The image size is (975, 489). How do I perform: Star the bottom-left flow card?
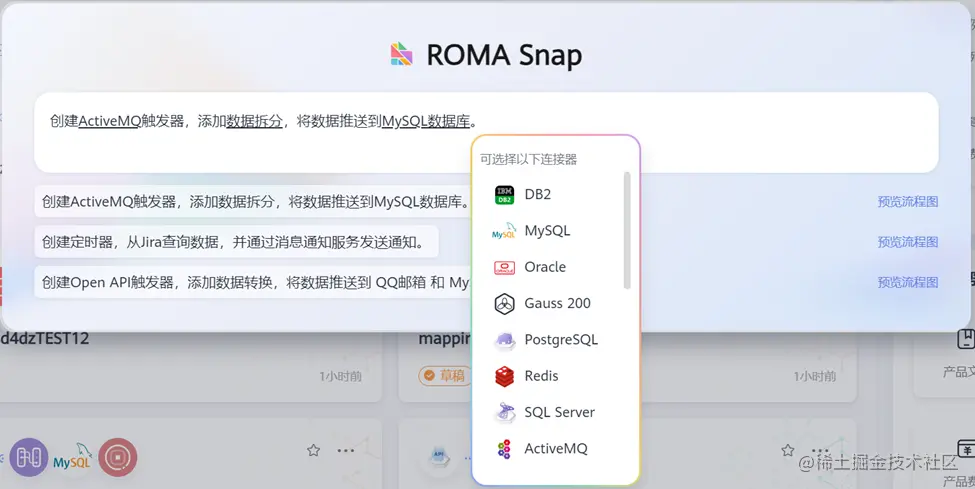pyautogui.click(x=313, y=450)
